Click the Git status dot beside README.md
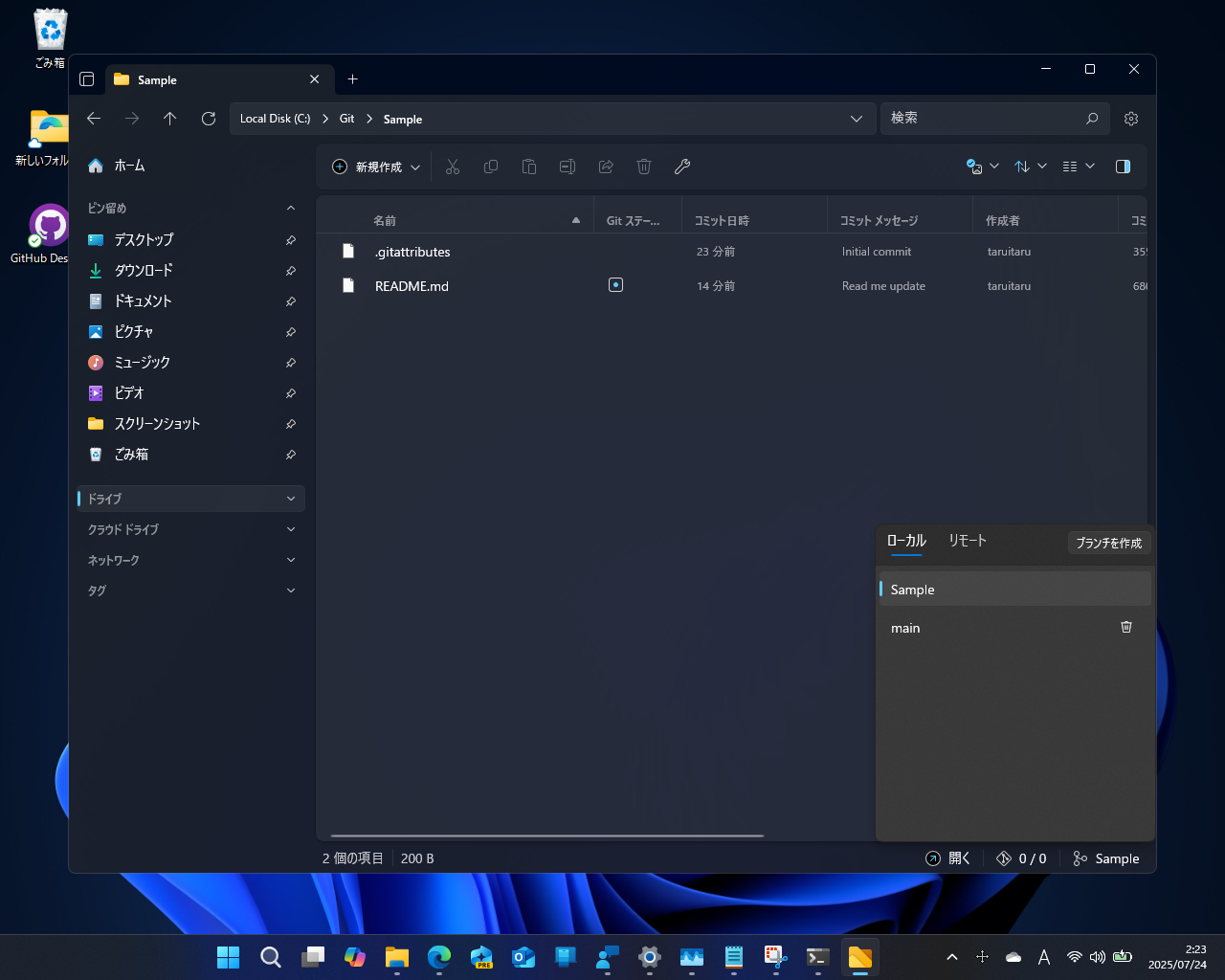1225x980 pixels. [615, 284]
